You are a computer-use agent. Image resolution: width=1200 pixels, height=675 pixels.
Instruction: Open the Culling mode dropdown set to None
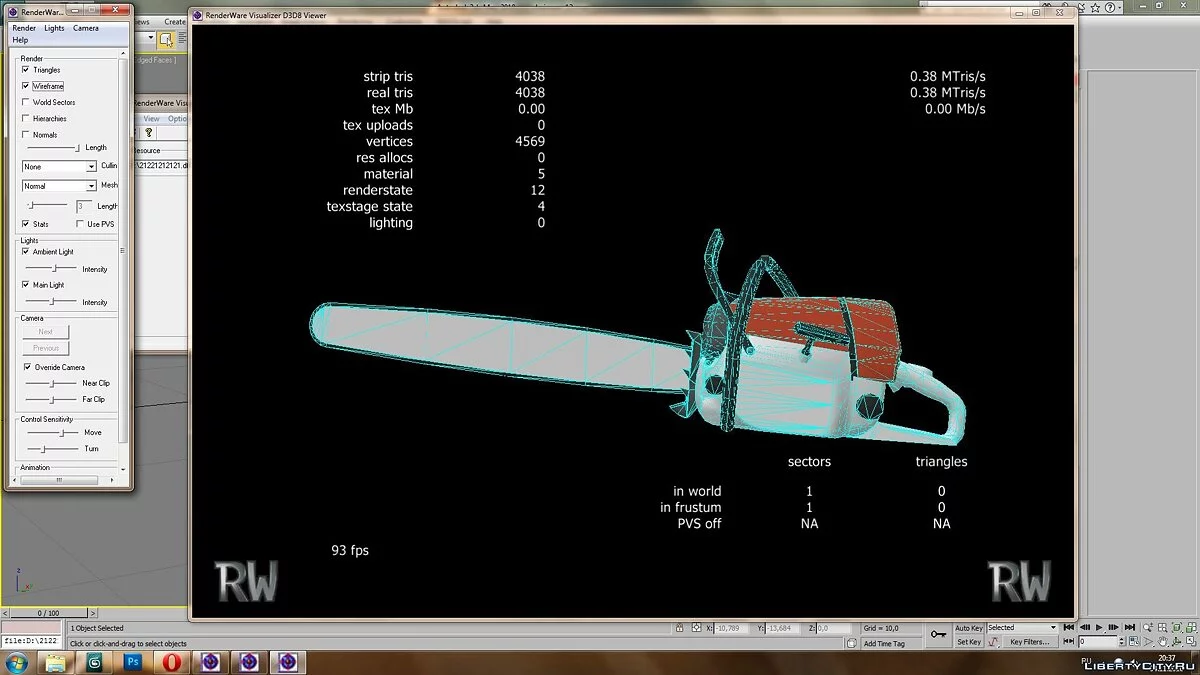(60, 166)
